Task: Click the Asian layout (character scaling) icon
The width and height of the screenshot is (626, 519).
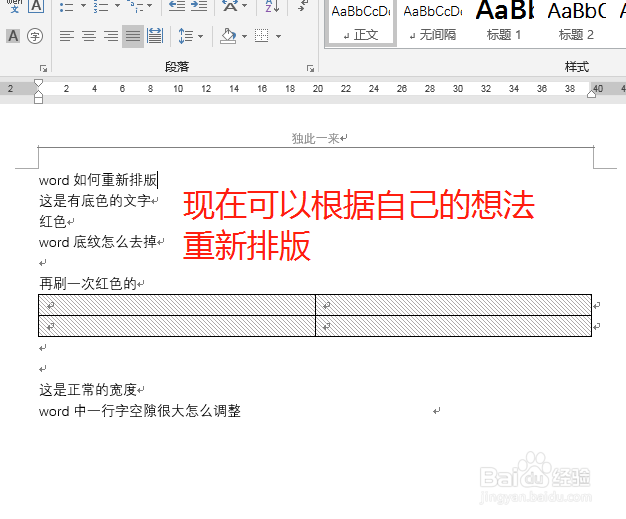Action: coord(230,6)
